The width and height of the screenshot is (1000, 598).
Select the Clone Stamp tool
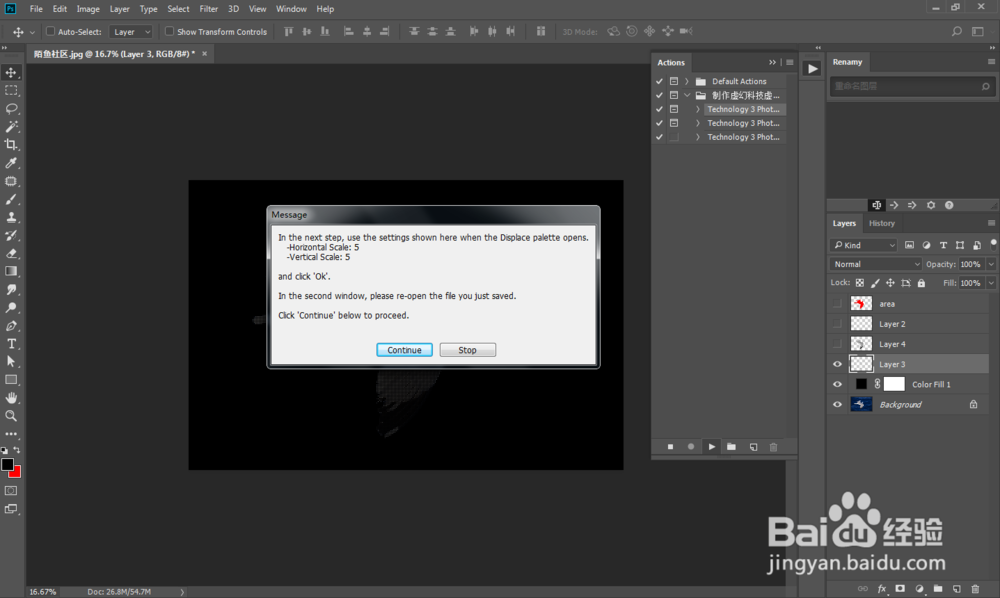pos(11,217)
